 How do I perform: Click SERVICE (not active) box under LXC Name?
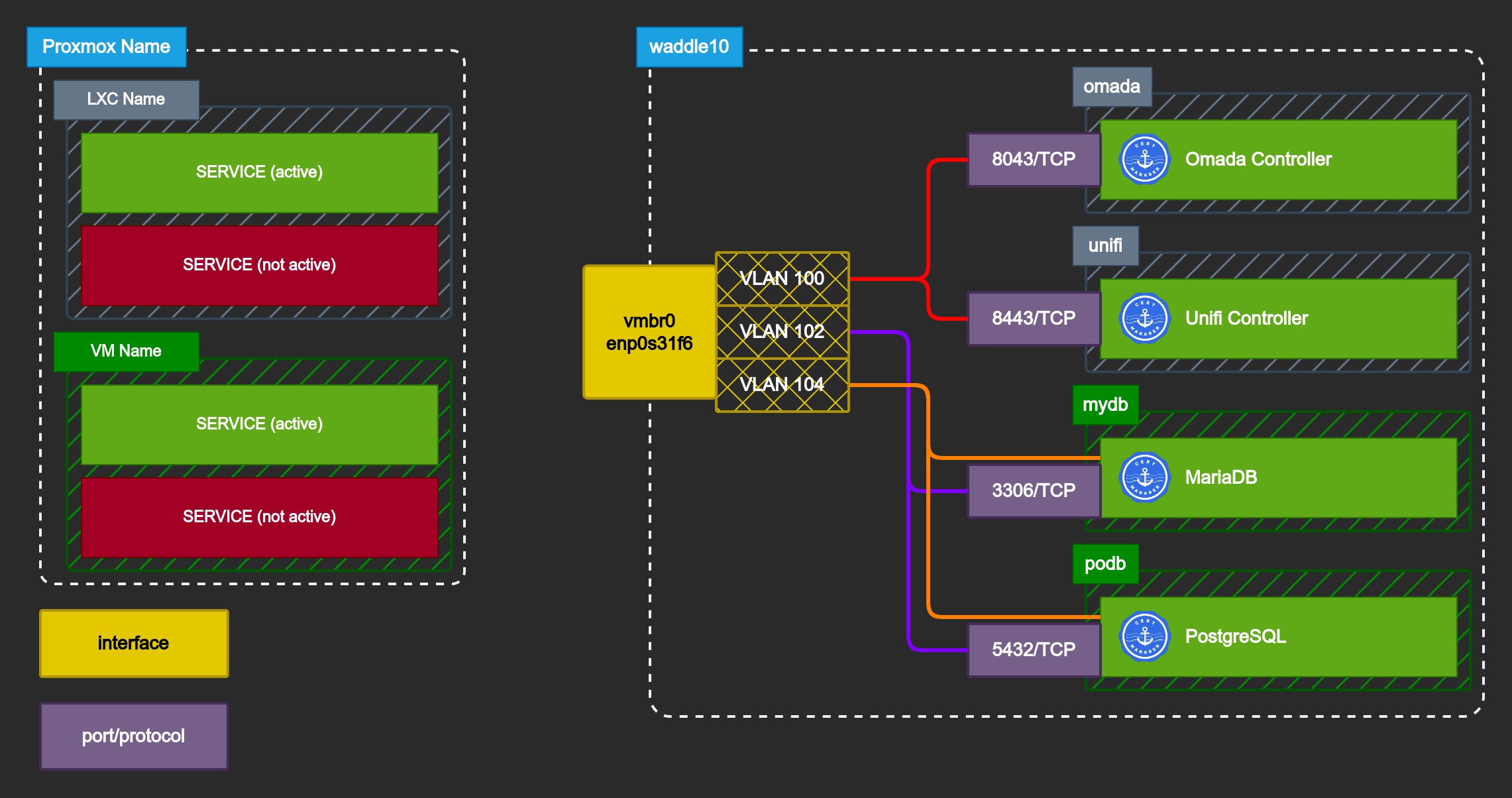pyautogui.click(x=259, y=265)
